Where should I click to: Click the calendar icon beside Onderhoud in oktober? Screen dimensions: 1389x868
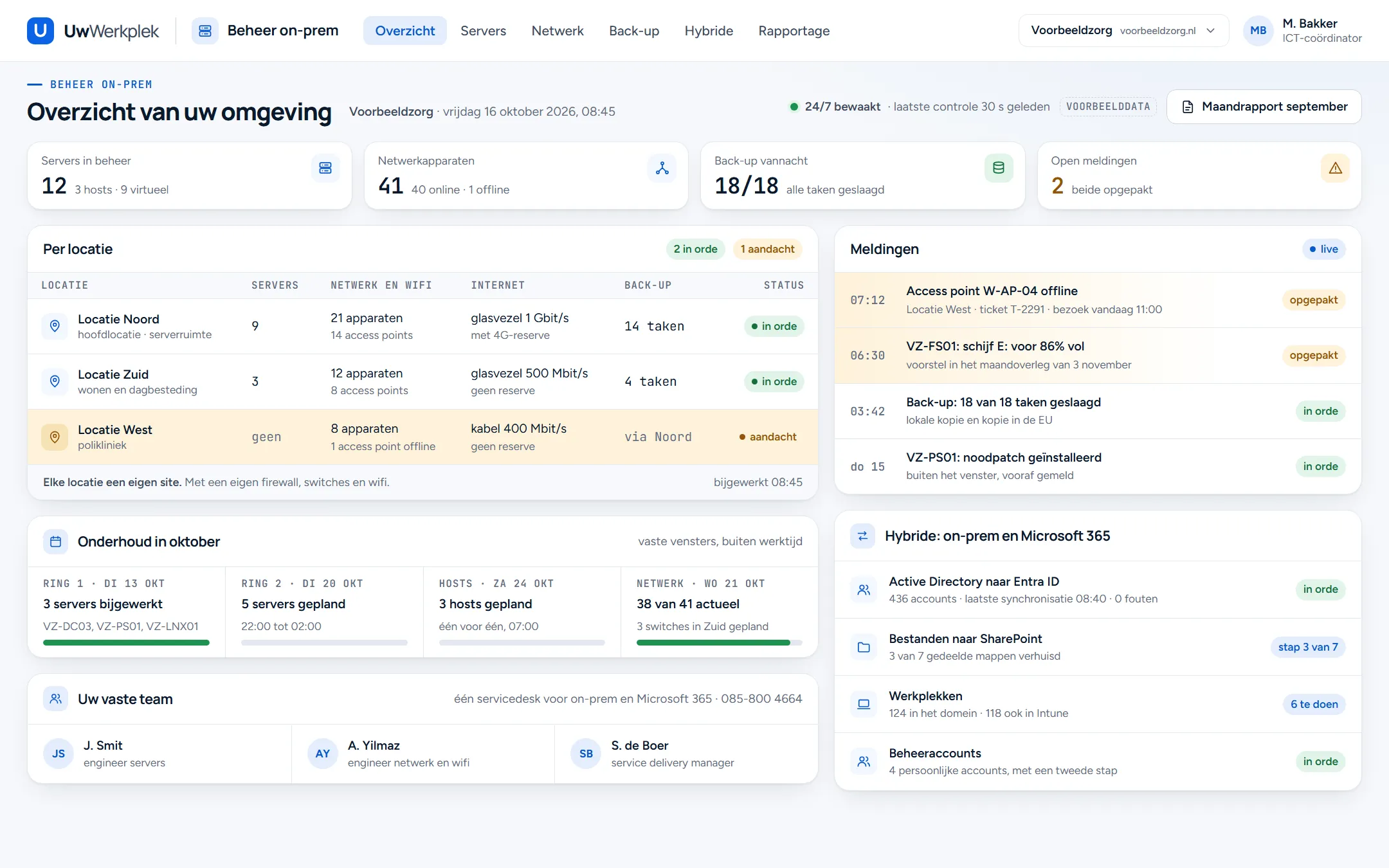[x=56, y=541]
